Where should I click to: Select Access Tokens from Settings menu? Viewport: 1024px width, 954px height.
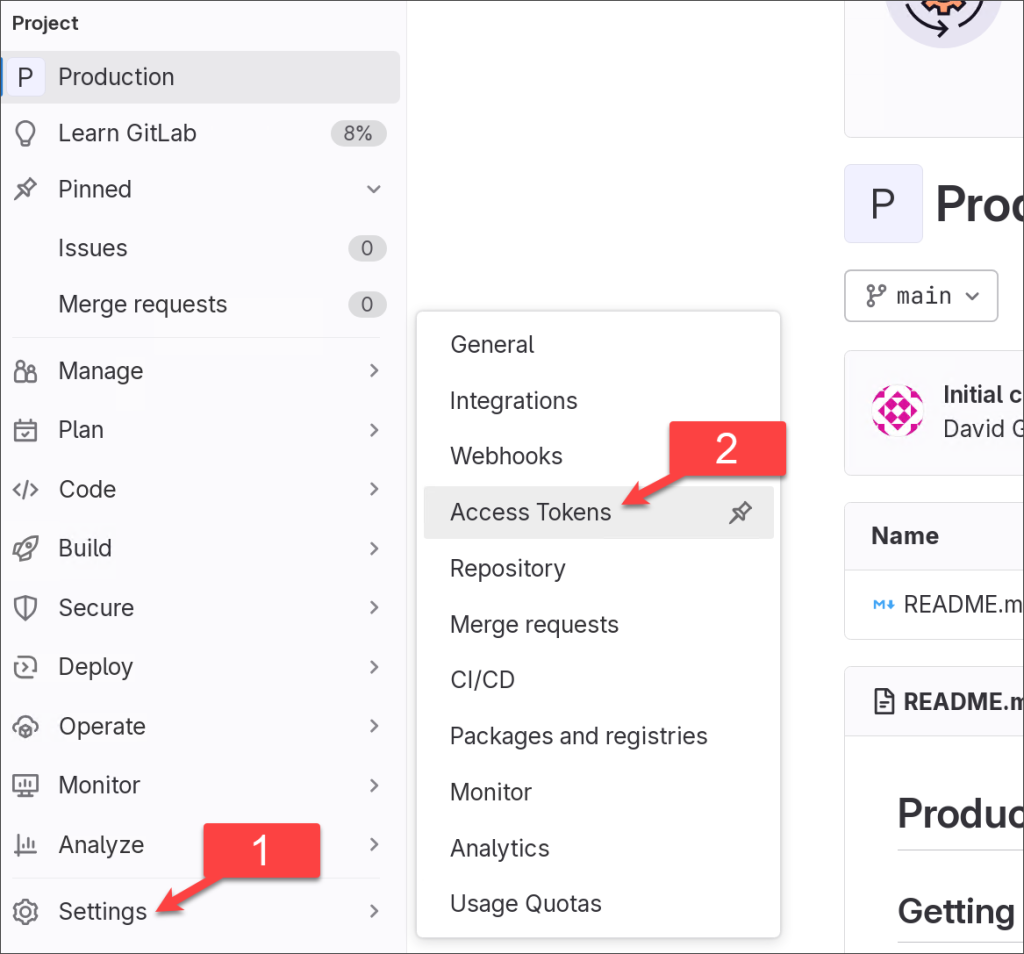pos(530,512)
